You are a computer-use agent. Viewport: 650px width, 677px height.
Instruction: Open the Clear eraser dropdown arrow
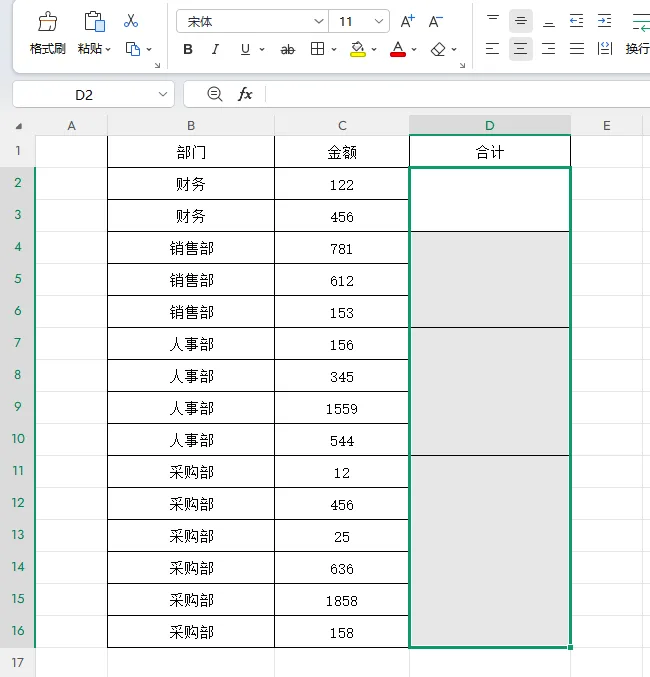(x=454, y=50)
